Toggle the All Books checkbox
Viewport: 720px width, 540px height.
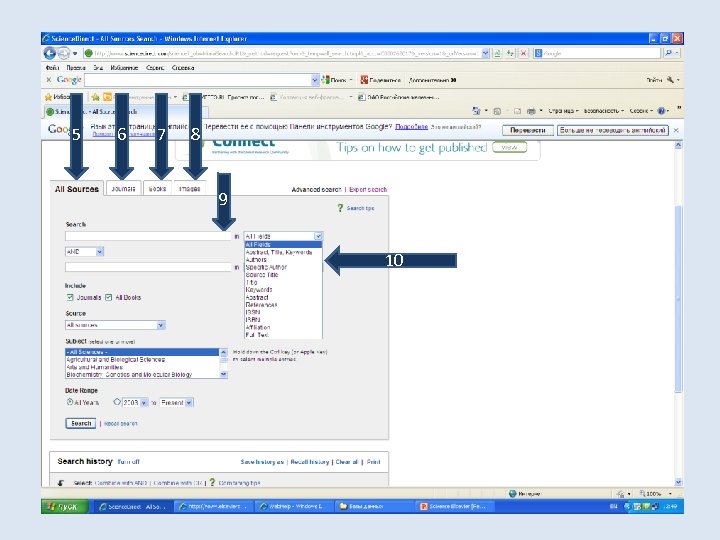click(108, 298)
